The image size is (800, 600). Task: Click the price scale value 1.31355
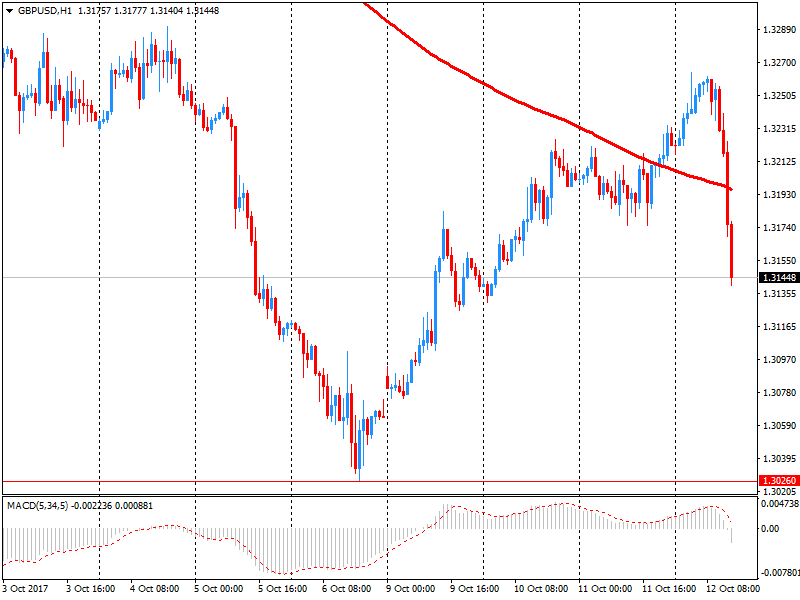click(x=779, y=294)
